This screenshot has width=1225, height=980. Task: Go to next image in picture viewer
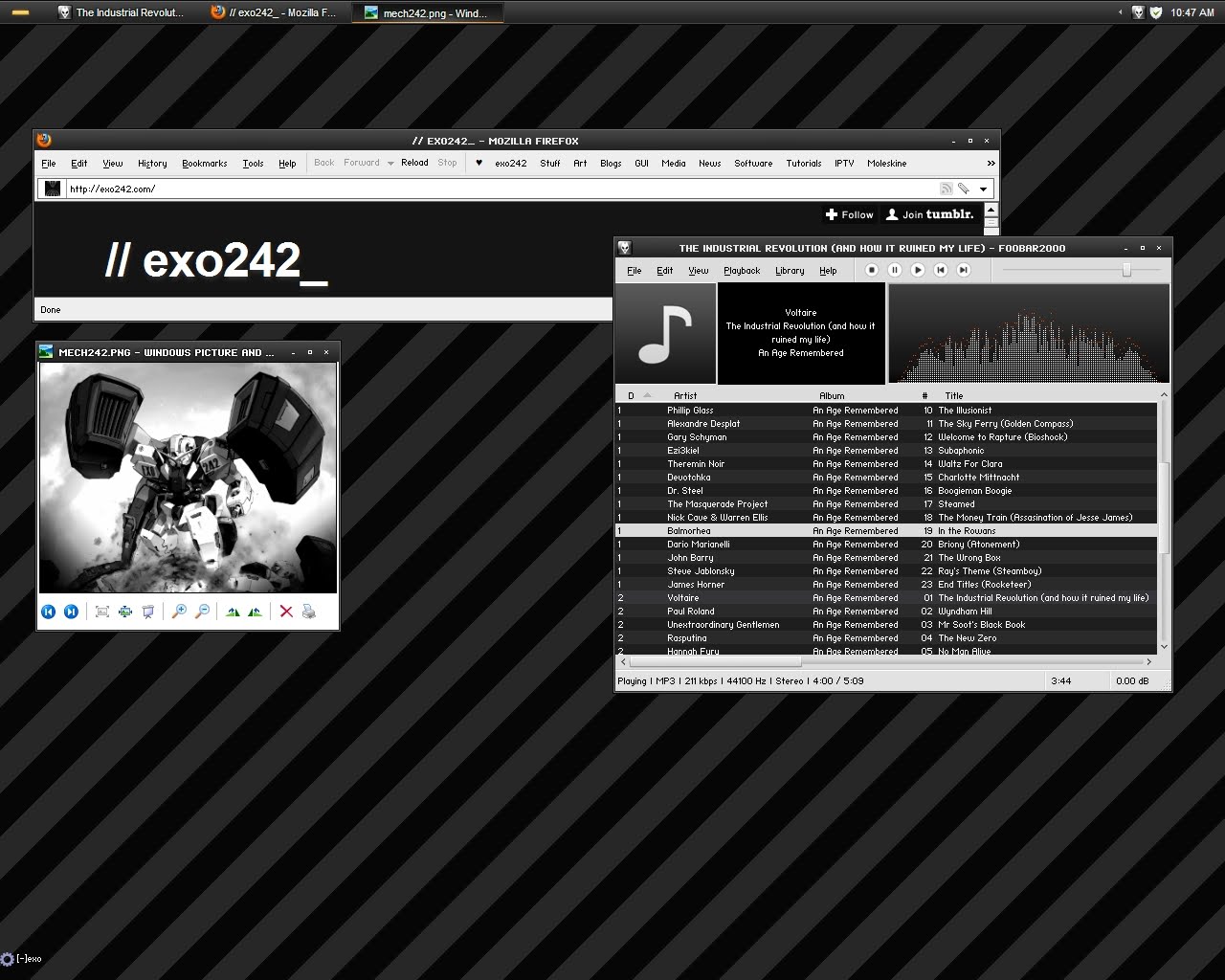[x=71, y=612]
